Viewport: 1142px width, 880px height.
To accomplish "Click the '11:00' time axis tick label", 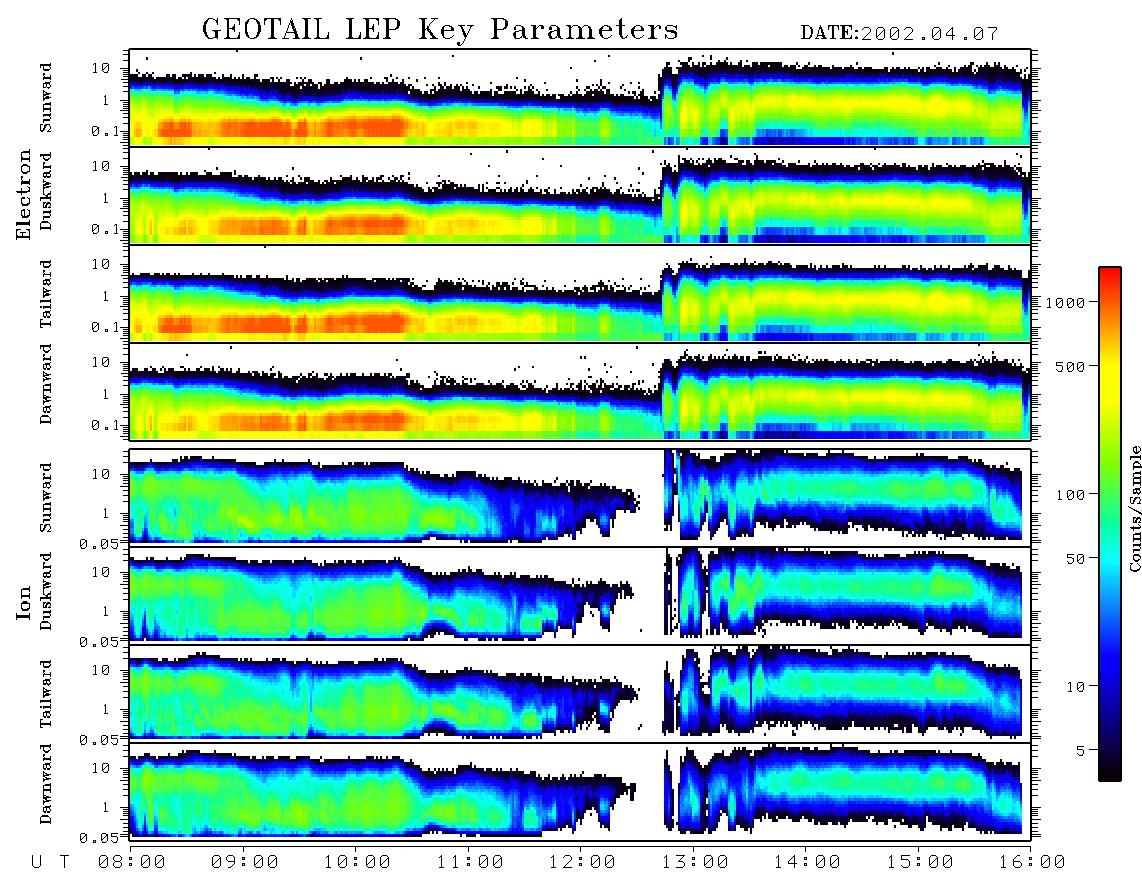I will tap(470, 862).
